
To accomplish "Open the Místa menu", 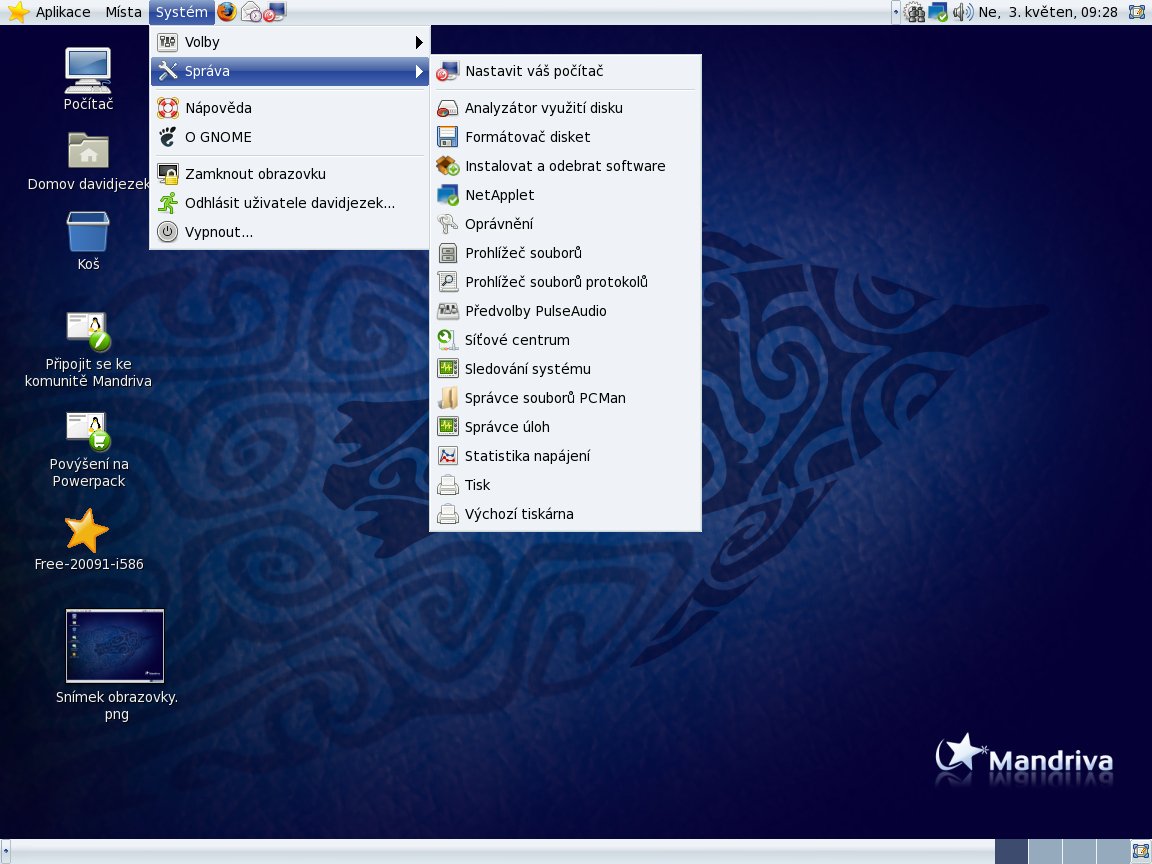I will [x=123, y=12].
